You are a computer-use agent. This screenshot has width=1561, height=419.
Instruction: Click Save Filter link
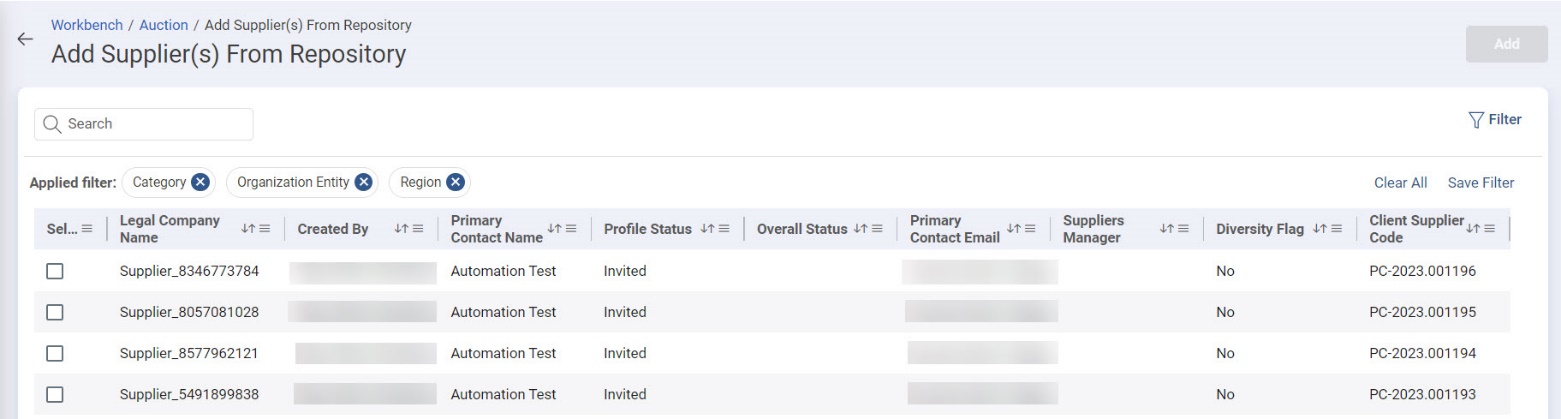(1480, 183)
